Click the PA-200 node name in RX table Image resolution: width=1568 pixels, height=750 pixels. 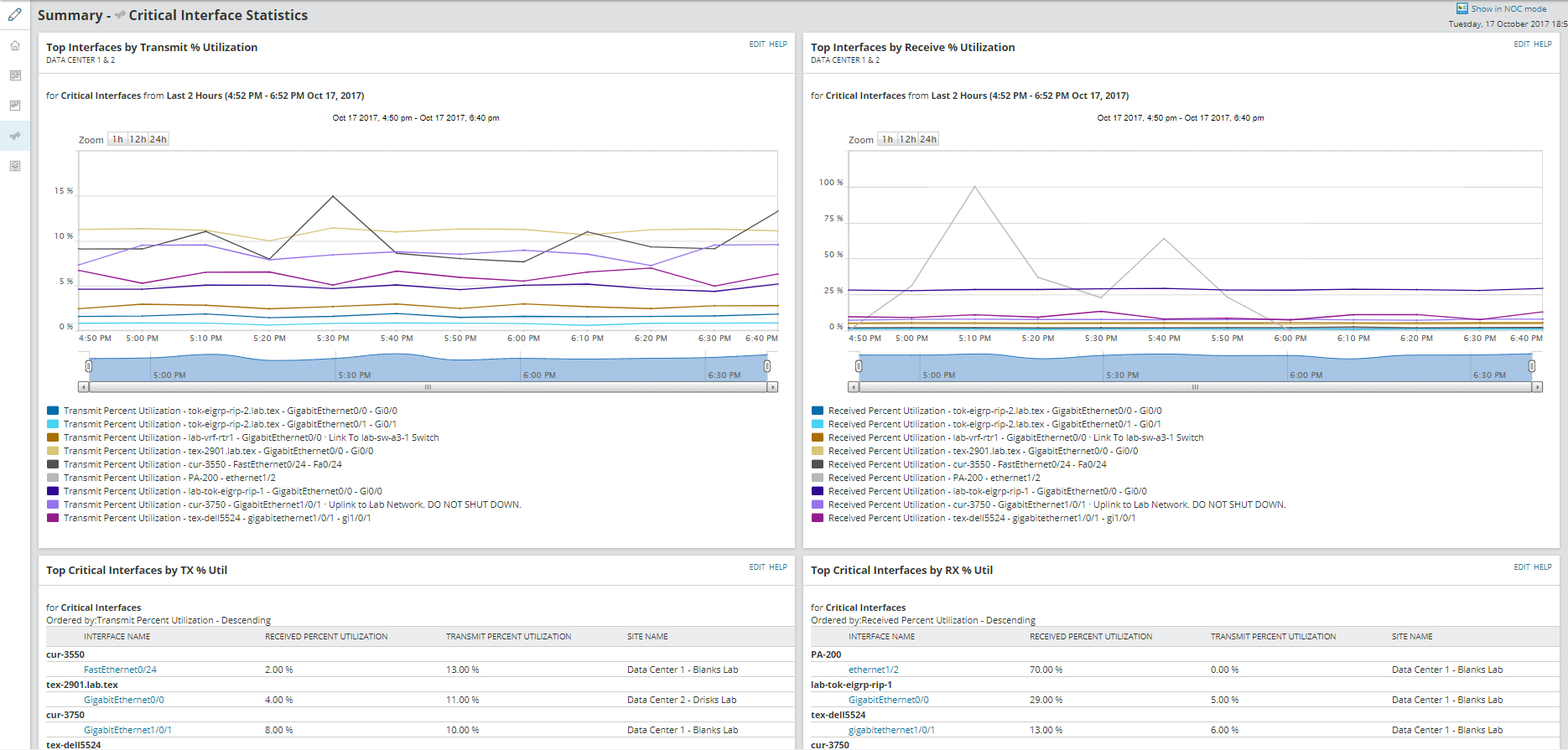826,654
